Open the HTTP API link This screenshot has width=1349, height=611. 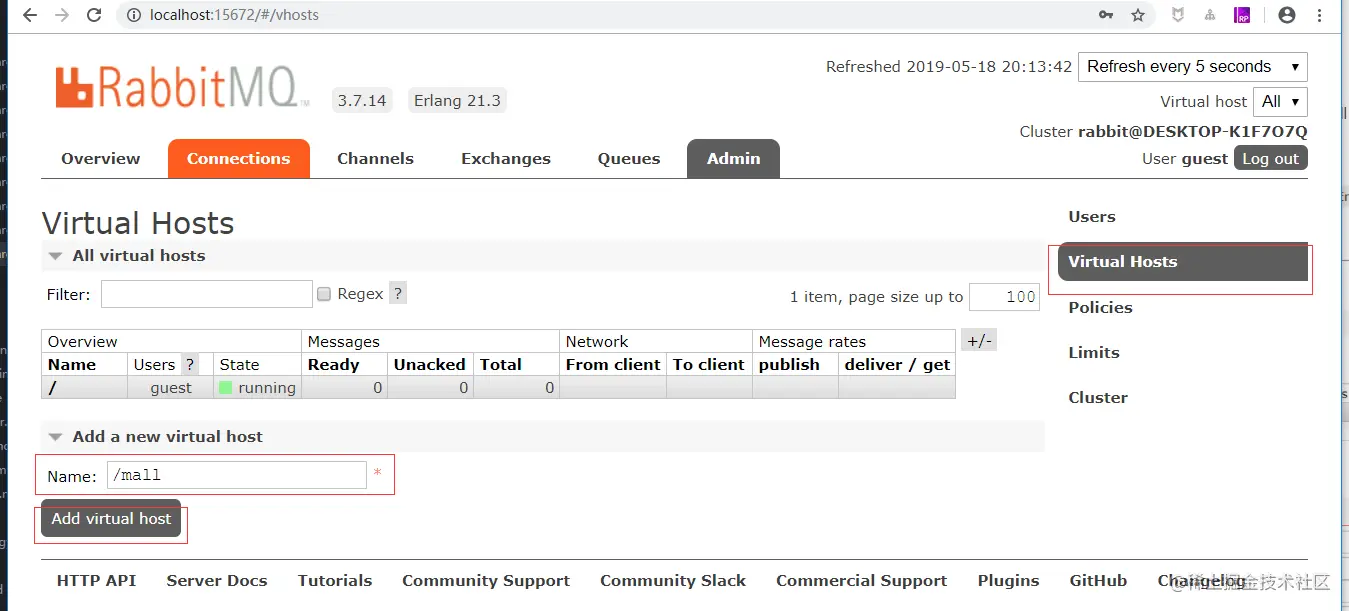pyautogui.click(x=96, y=581)
